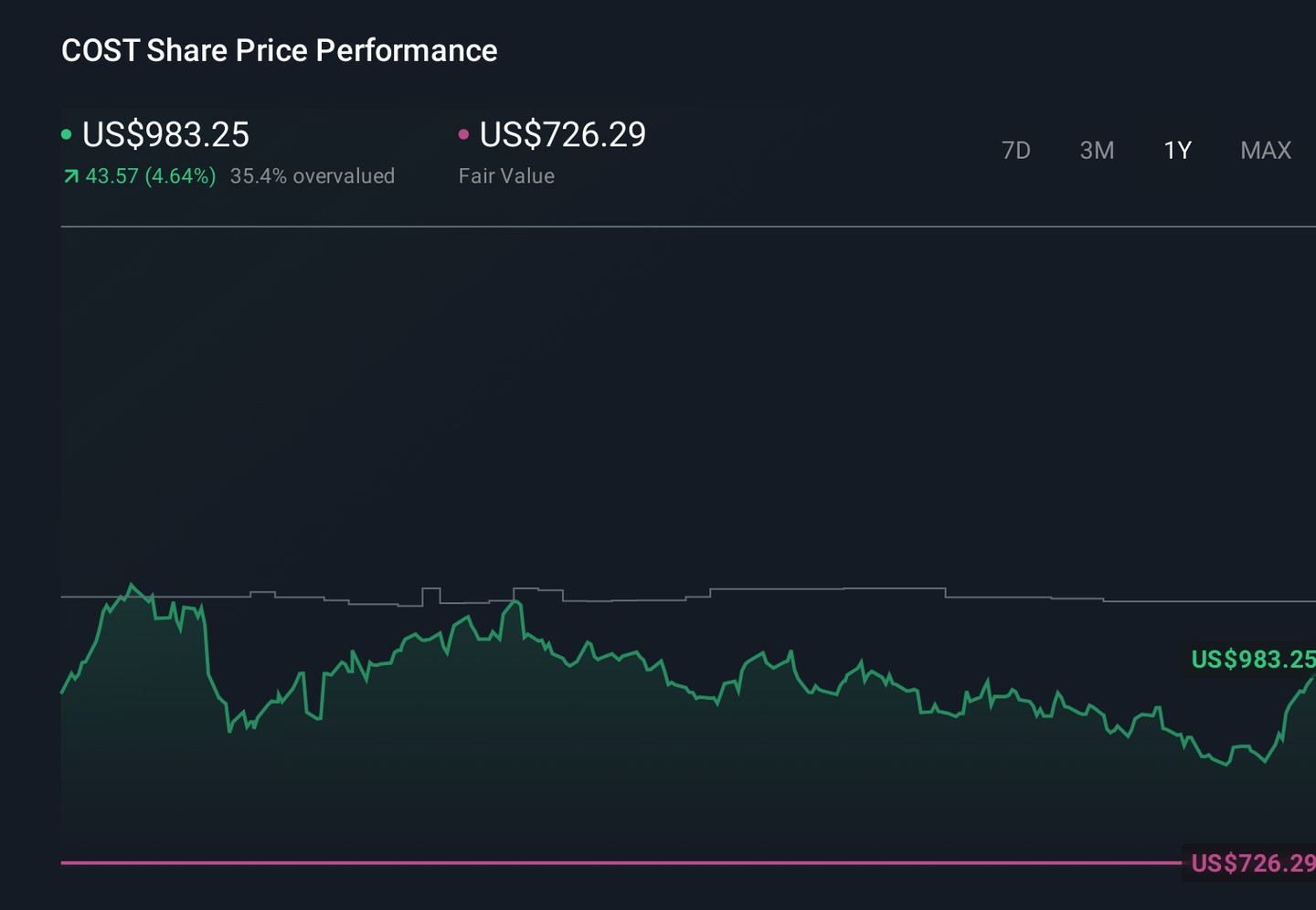Screen dimensions: 1316x910
Task: Click the pink fair value legend dot
Action: coord(463,134)
